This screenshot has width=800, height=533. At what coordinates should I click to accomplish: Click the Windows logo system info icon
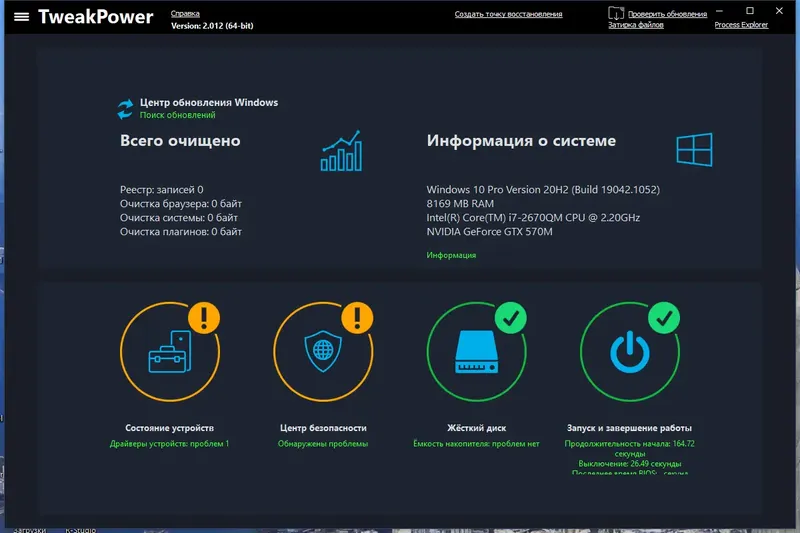tap(694, 149)
